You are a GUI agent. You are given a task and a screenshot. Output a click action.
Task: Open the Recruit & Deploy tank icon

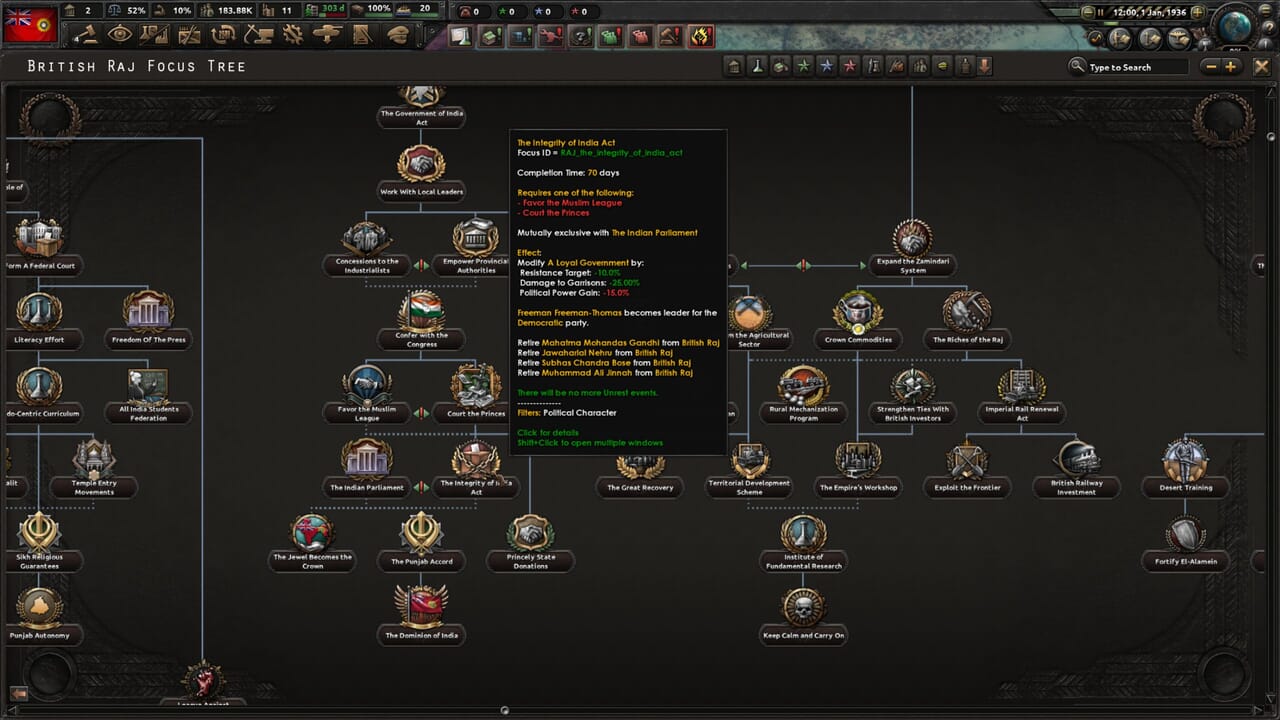coord(328,34)
